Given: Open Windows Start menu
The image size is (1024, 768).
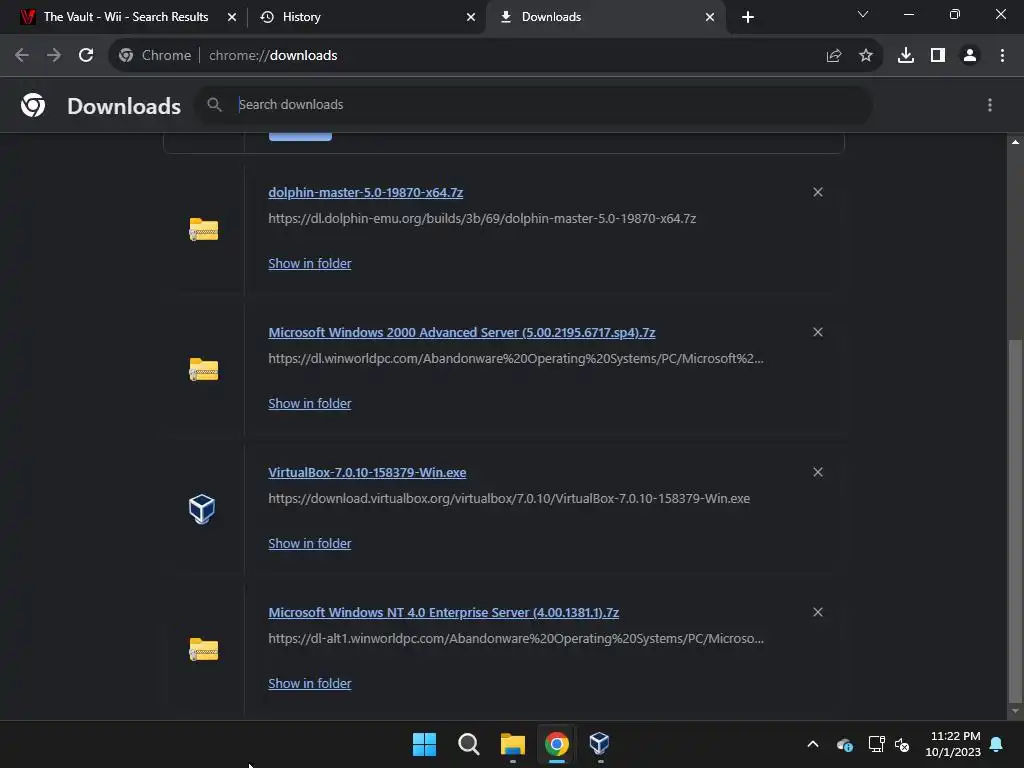Looking at the screenshot, I should pos(424,744).
